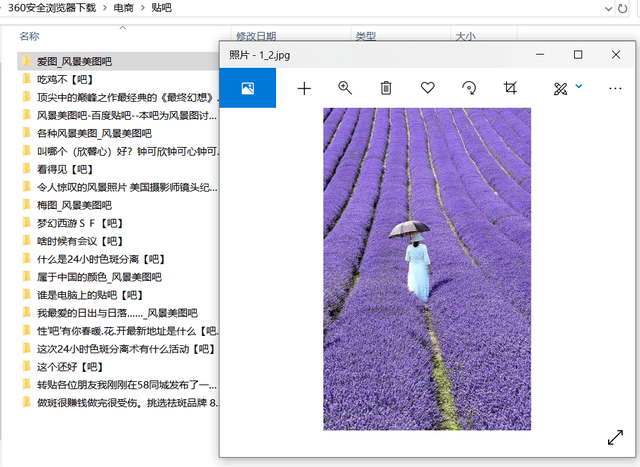640x467 pixels.
Task: Click the 电商 breadcrumb in address bar
Action: tap(124, 8)
